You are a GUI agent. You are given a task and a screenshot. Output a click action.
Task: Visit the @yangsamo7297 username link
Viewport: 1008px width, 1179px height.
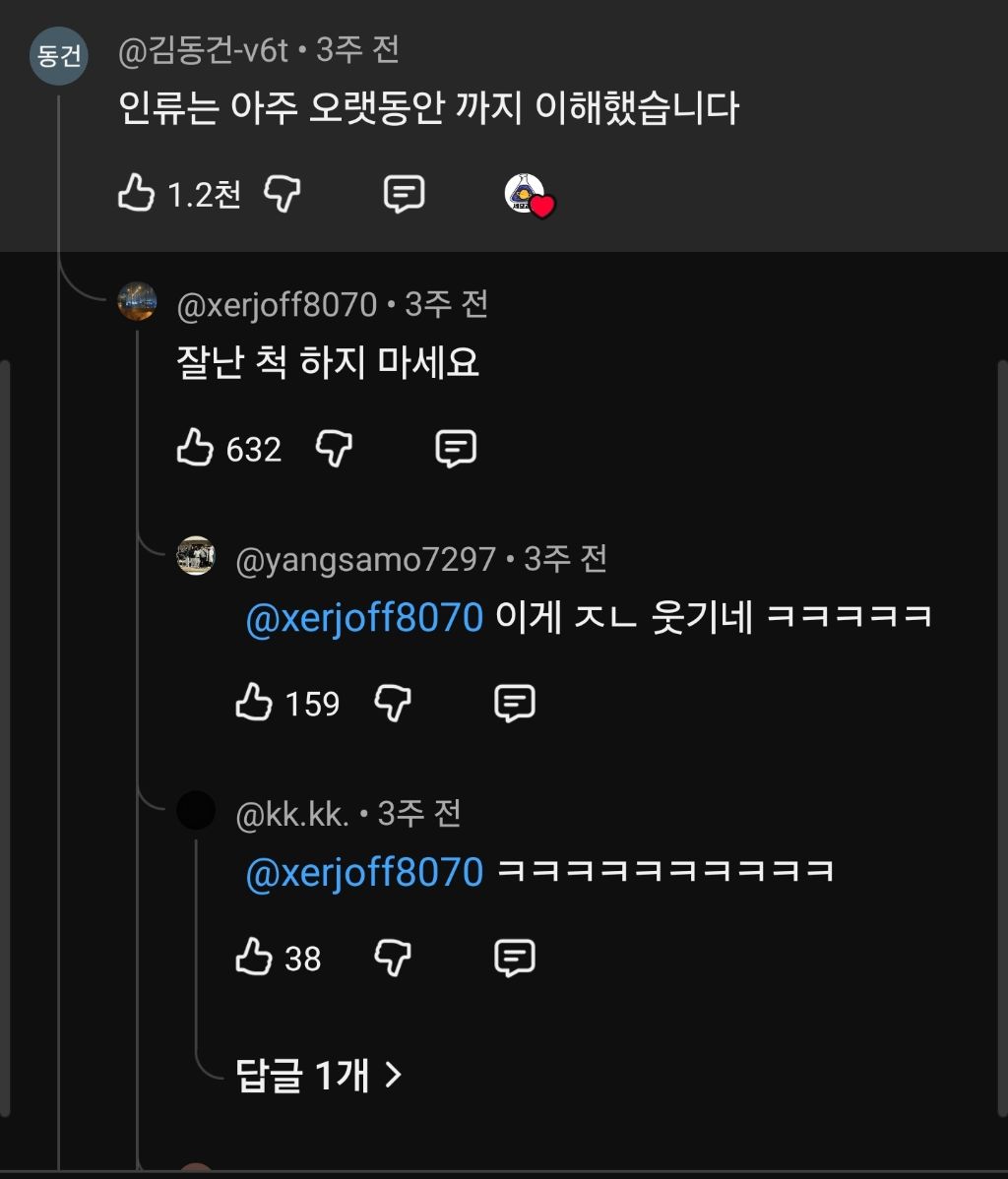coord(365,560)
